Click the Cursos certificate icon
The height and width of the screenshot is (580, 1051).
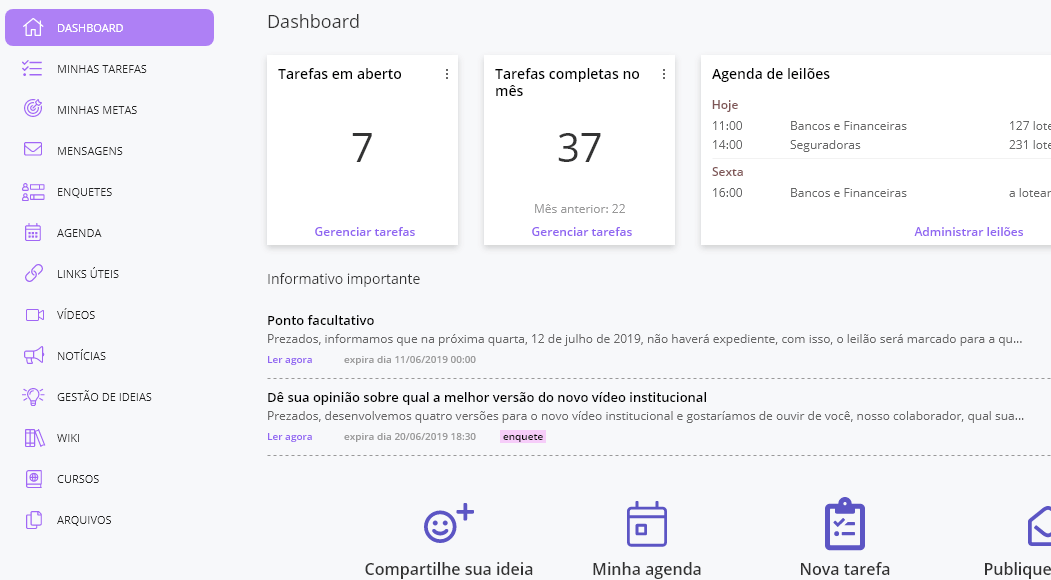pos(34,479)
